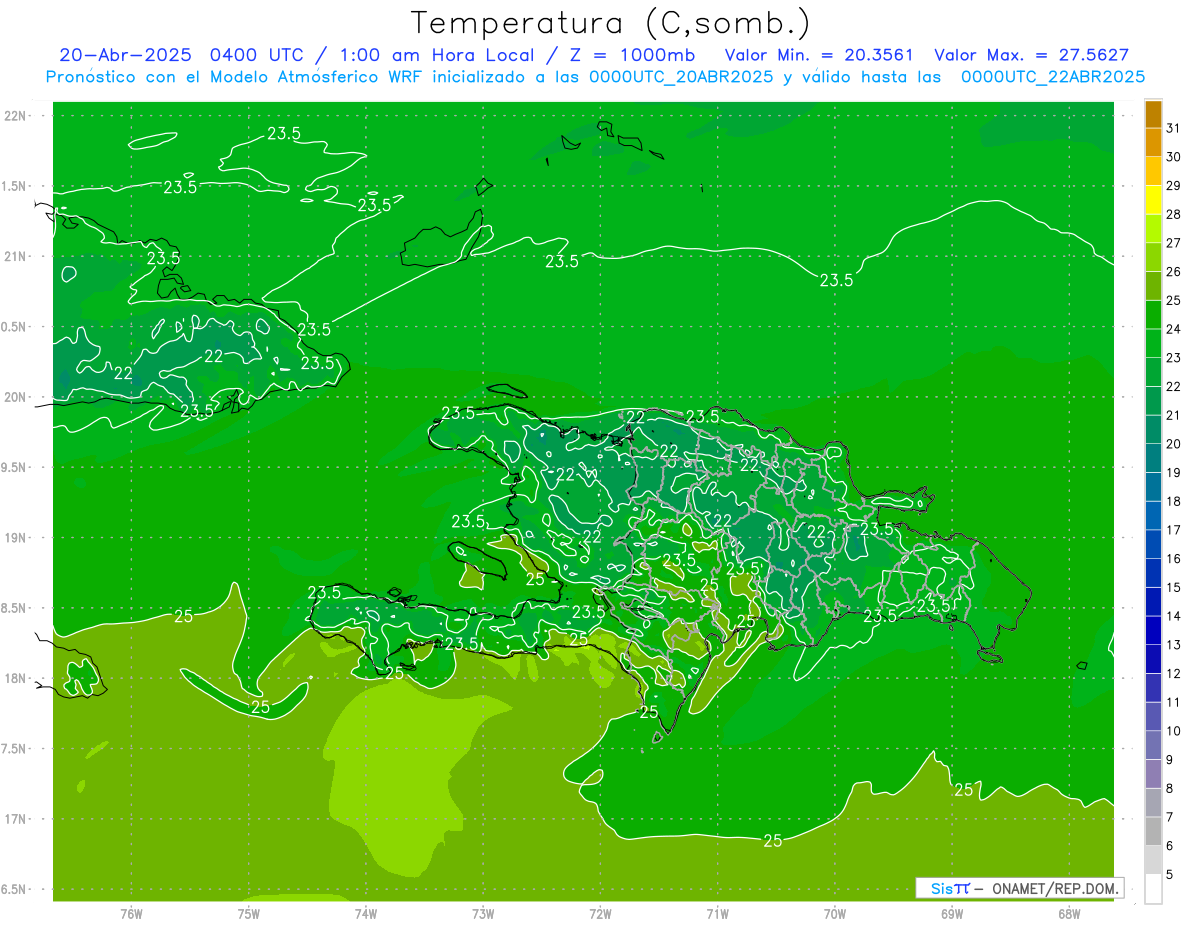Image resolution: width=1200 pixels, height=927 pixels.
Task: Click the "70W" longitude axis label
Action: [835, 913]
